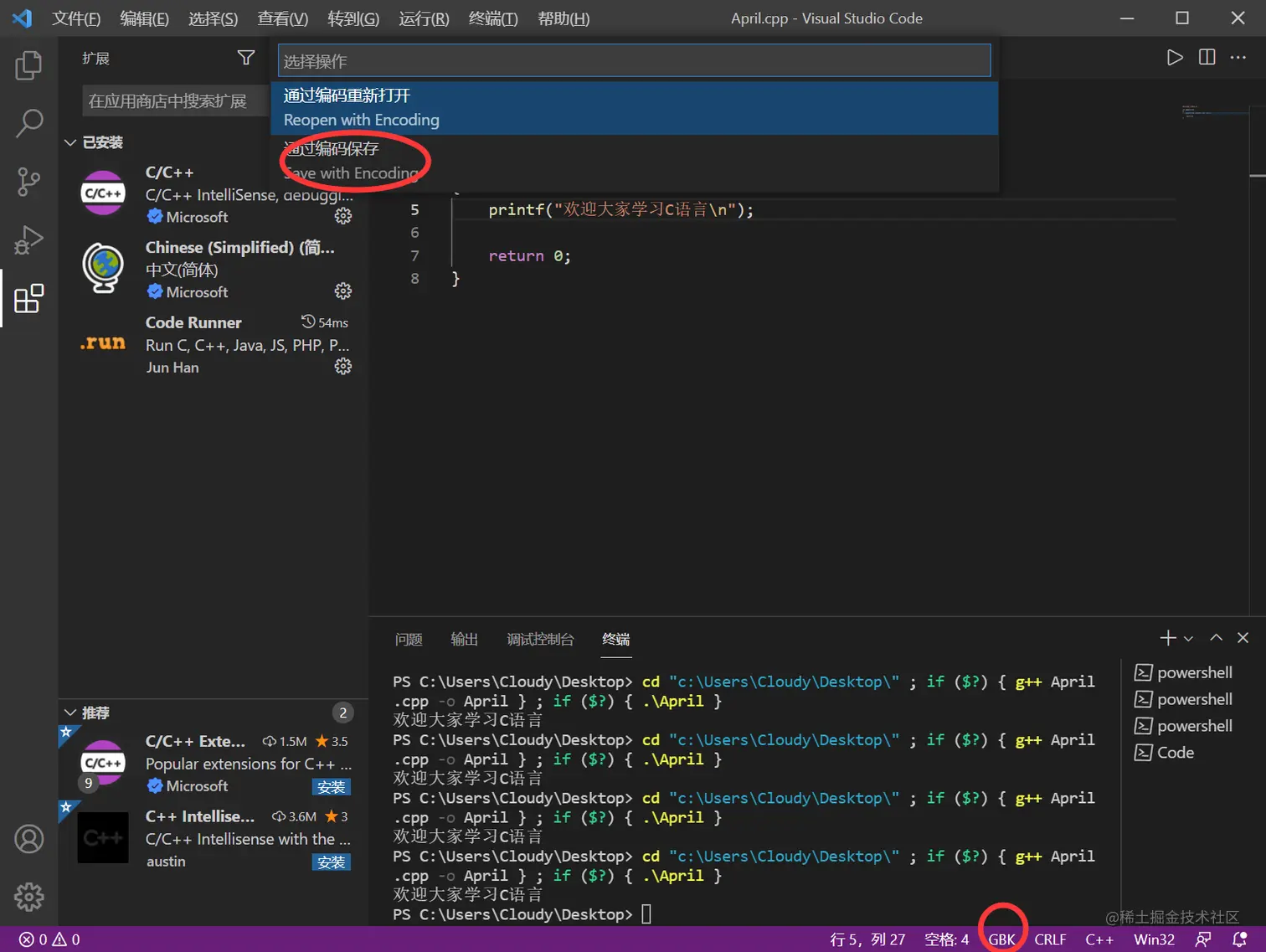
Task: Select GBK encoding in status bar
Action: pyautogui.click(x=1001, y=939)
